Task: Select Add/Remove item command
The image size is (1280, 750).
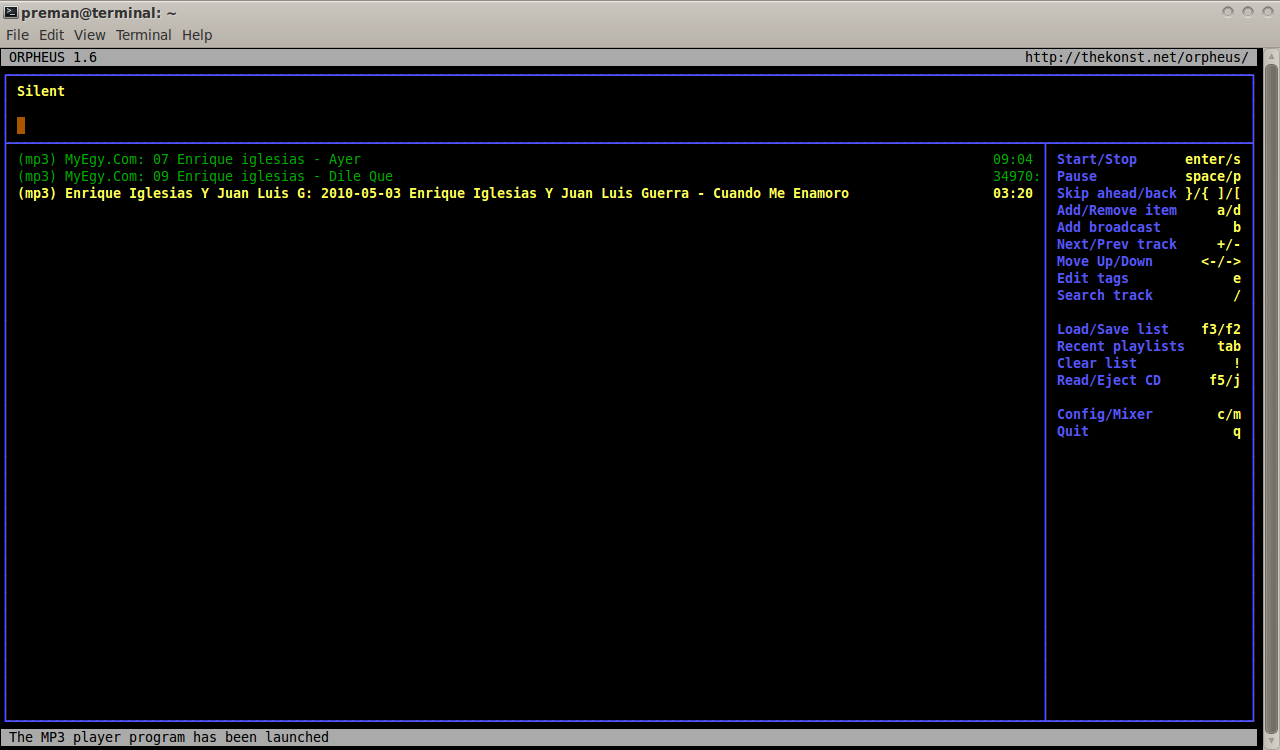Action: (x=1116, y=210)
